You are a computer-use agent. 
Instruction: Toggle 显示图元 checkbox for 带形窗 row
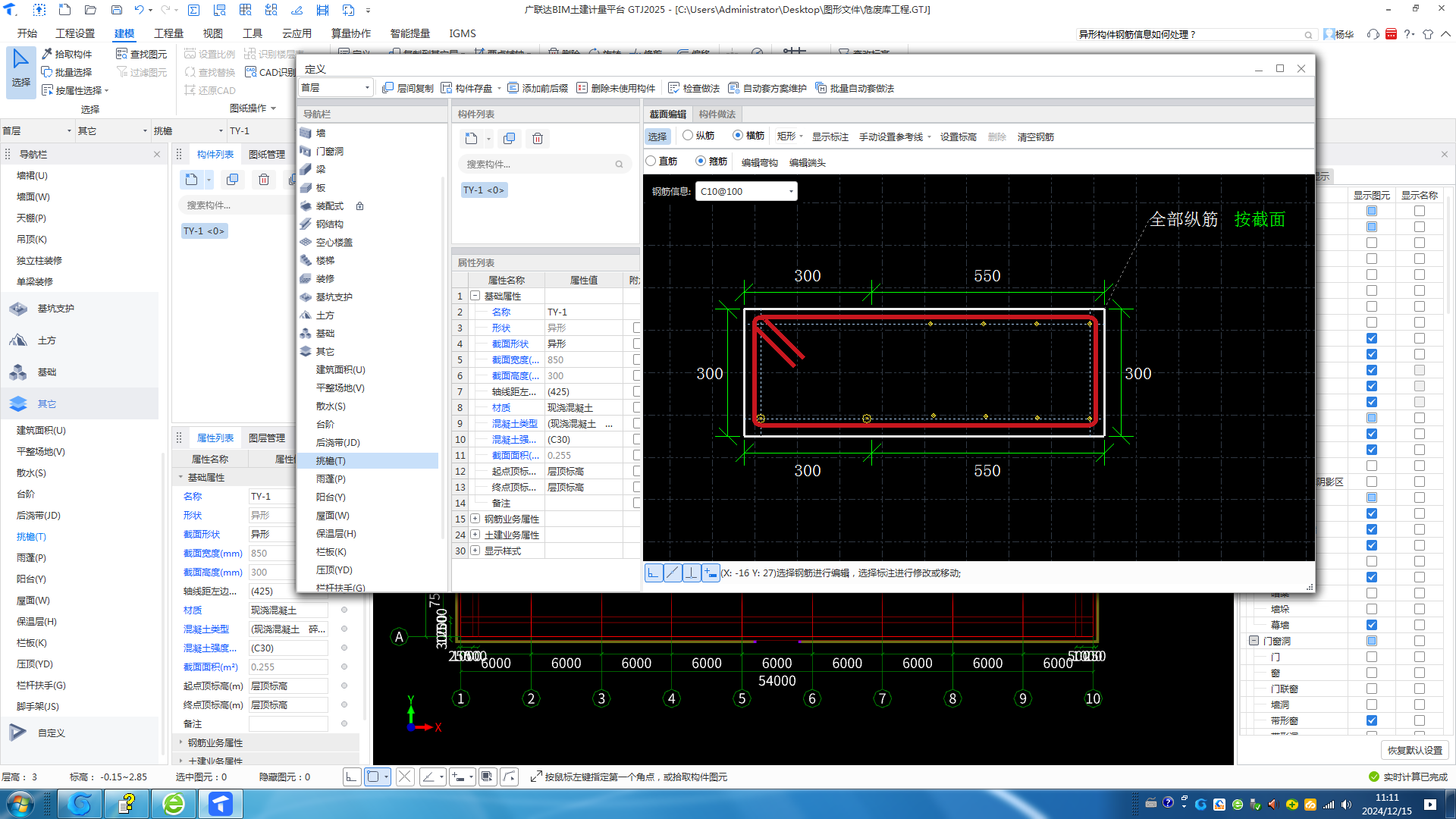pos(1372,720)
